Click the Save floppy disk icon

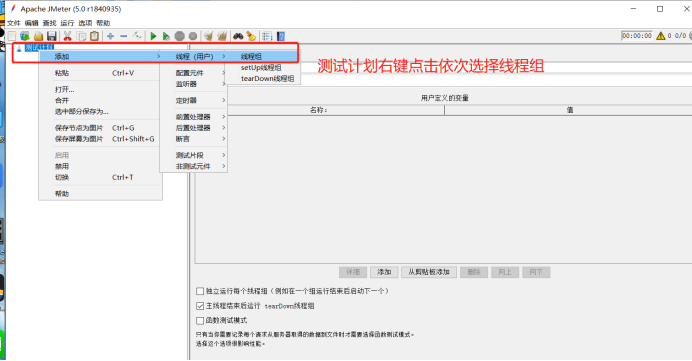pos(52,36)
